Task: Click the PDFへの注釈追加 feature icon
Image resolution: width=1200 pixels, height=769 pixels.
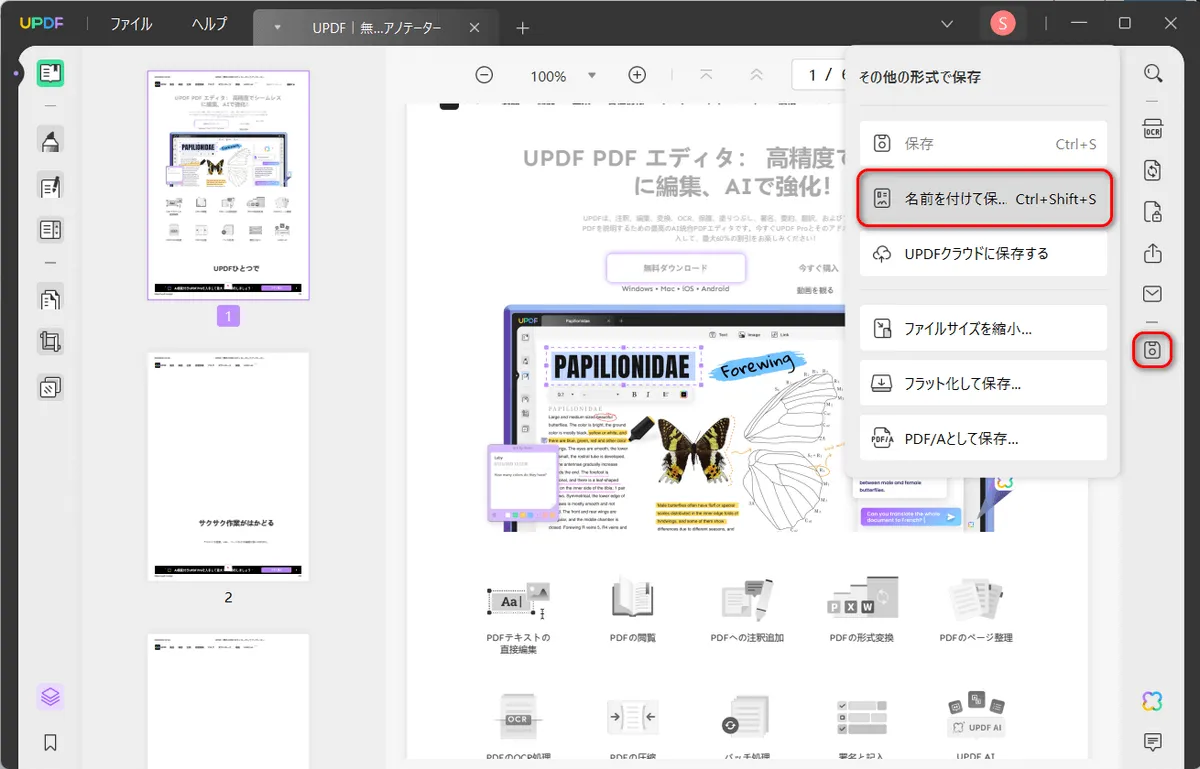Action: click(747, 598)
